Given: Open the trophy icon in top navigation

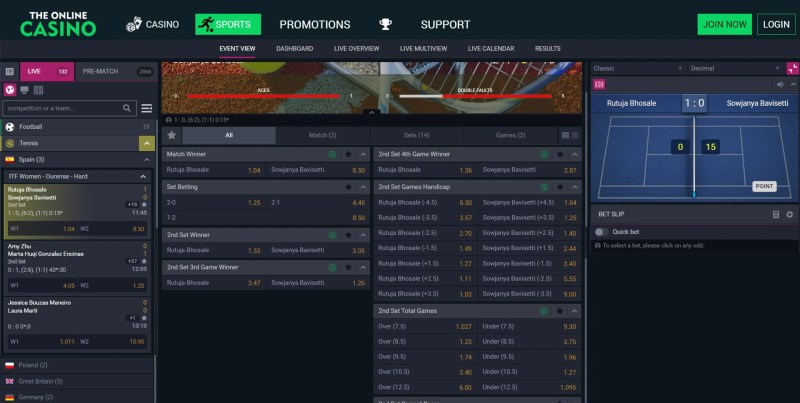Looking at the screenshot, I should tap(385, 24).
